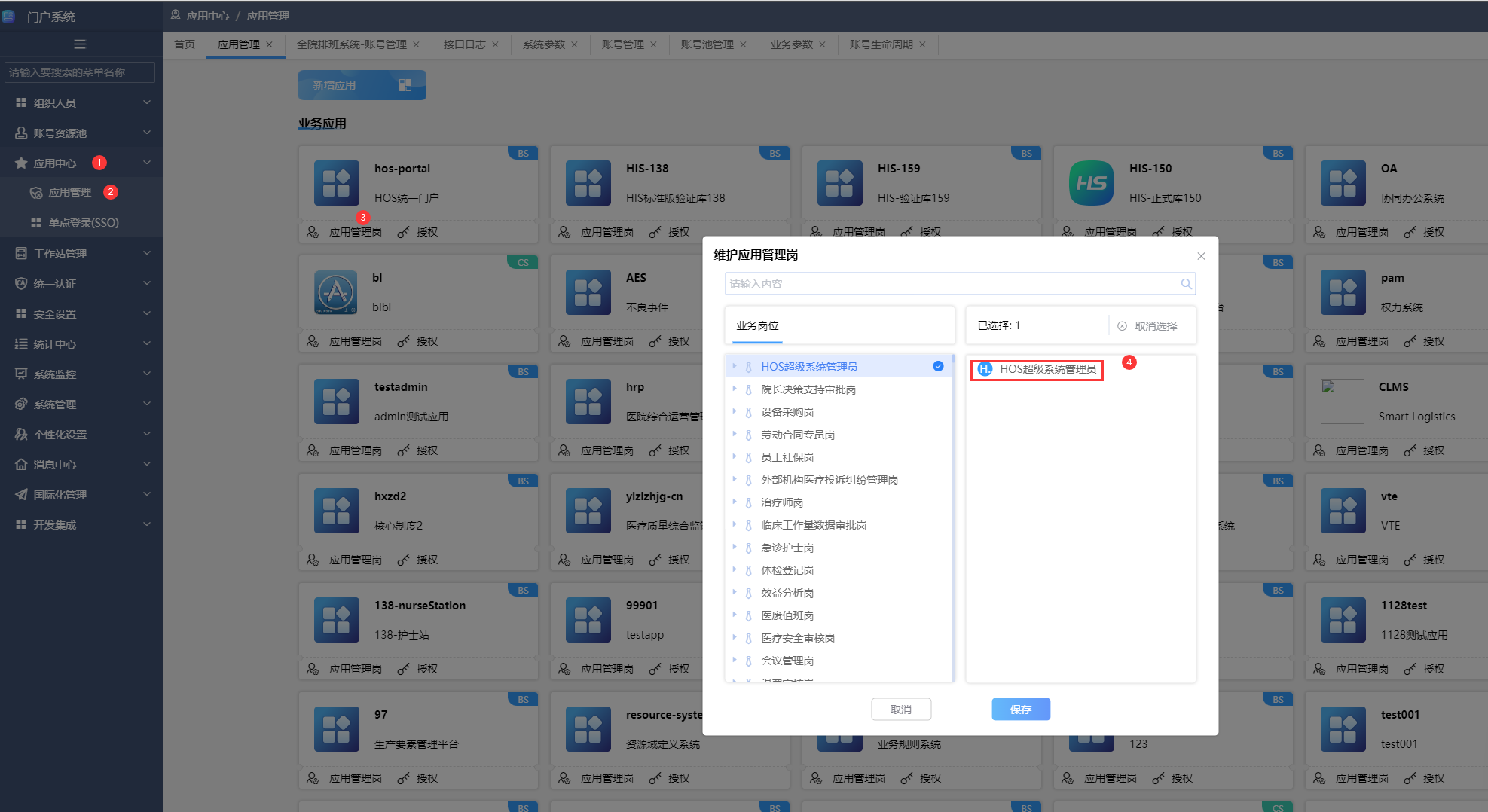Select 治疗师岗 in list

pos(782,502)
